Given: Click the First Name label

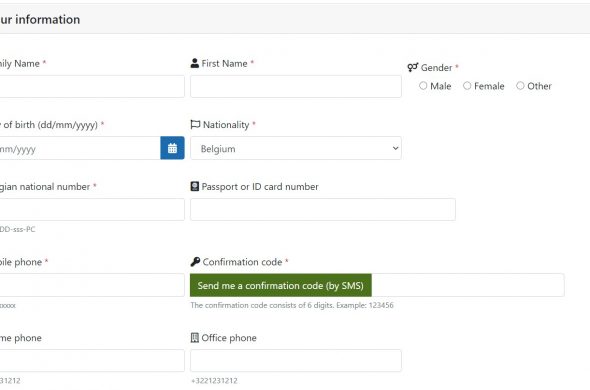Looking at the screenshot, I should [x=224, y=63].
